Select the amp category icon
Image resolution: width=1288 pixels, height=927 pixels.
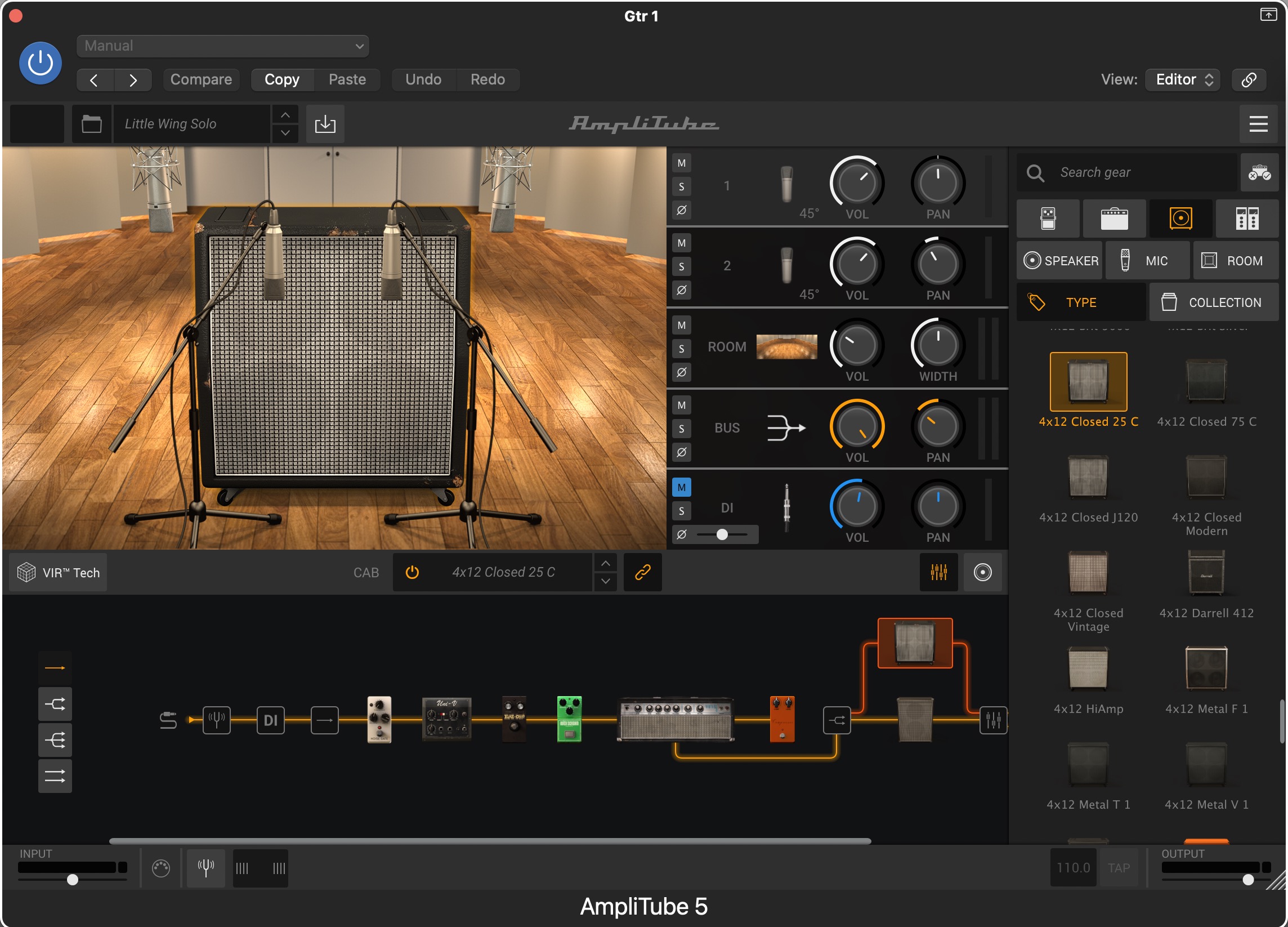[x=1114, y=218]
